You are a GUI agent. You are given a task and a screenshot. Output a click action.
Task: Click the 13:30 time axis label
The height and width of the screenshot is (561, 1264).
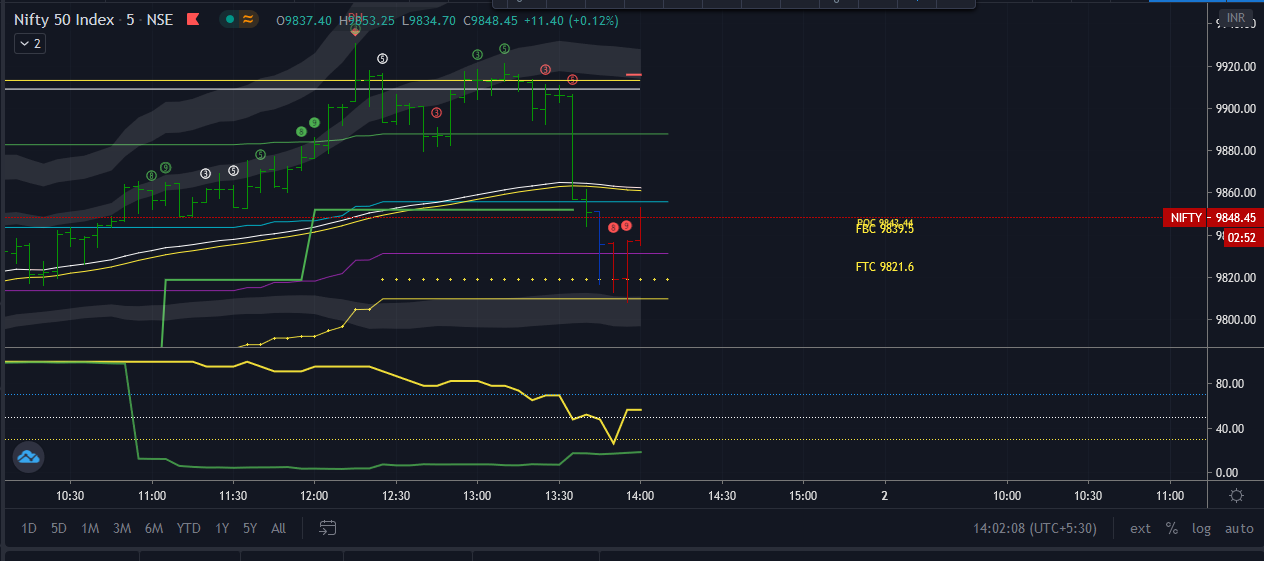[x=559, y=496]
